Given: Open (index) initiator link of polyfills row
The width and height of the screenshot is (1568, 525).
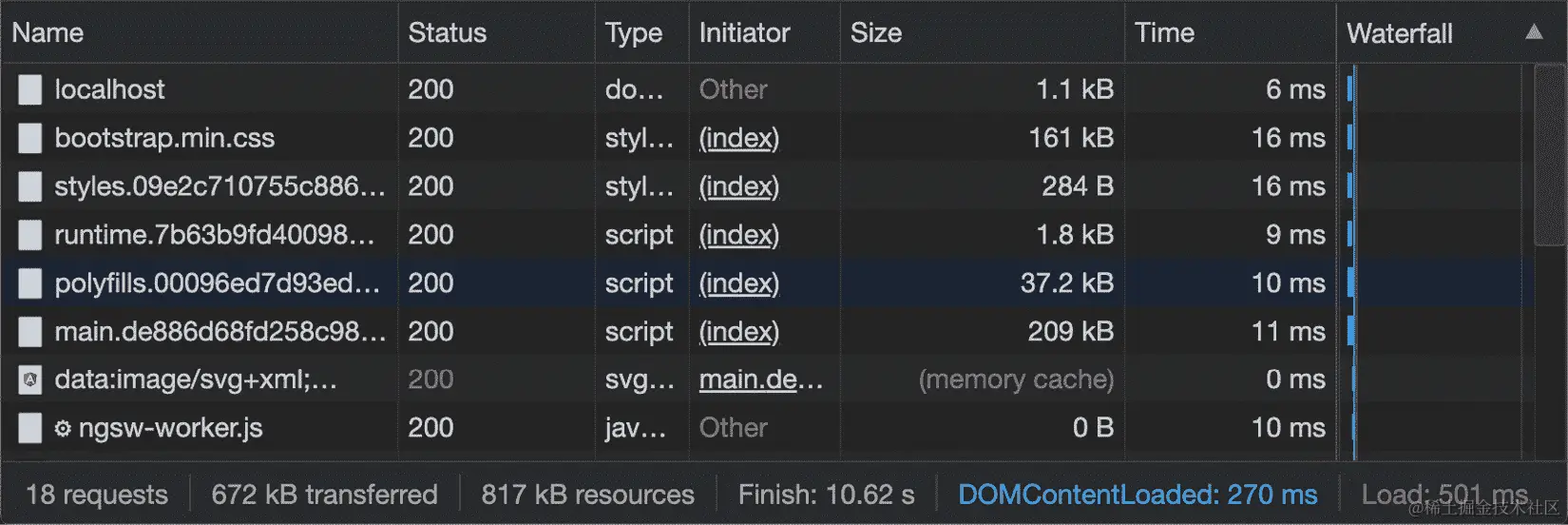Looking at the screenshot, I should click(739, 283).
